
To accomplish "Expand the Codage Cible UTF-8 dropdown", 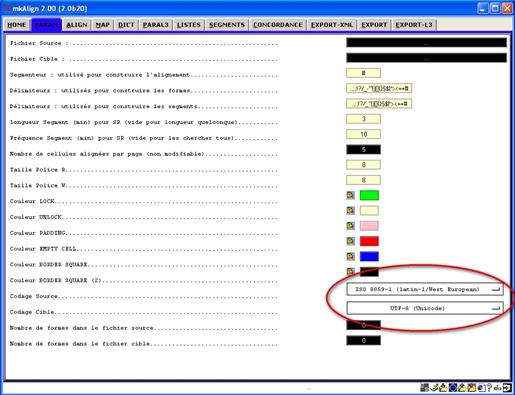I will click(x=425, y=308).
